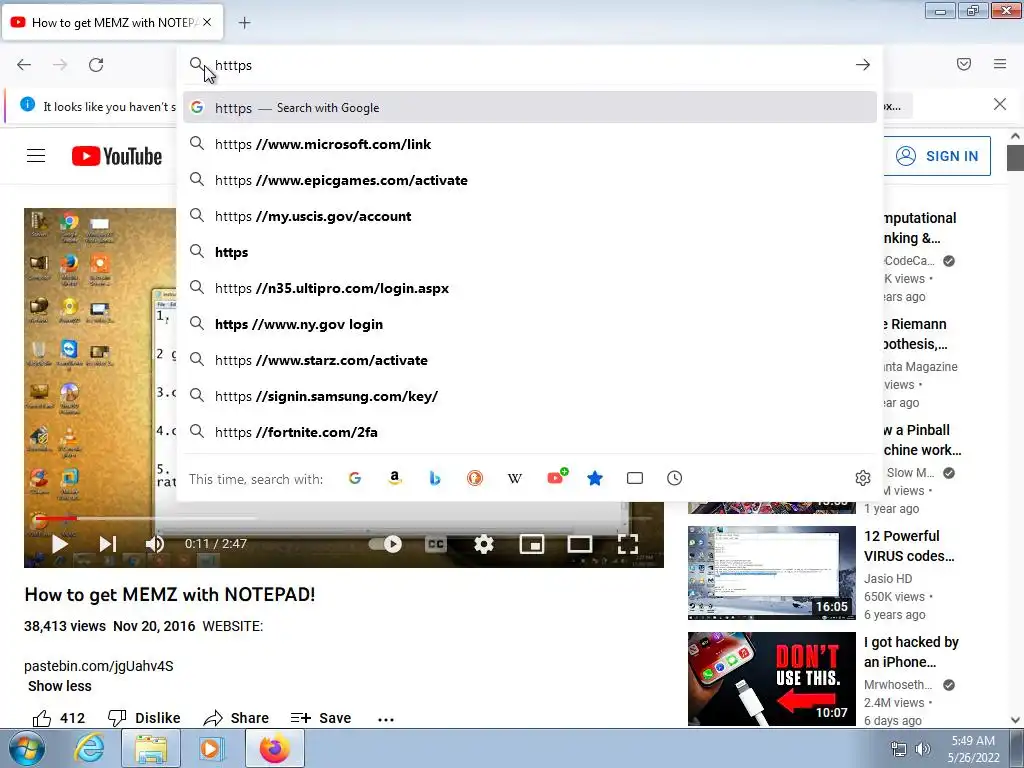Image resolution: width=1024 pixels, height=768 pixels.
Task: Search open tabs with the tab icon
Action: tap(635, 478)
